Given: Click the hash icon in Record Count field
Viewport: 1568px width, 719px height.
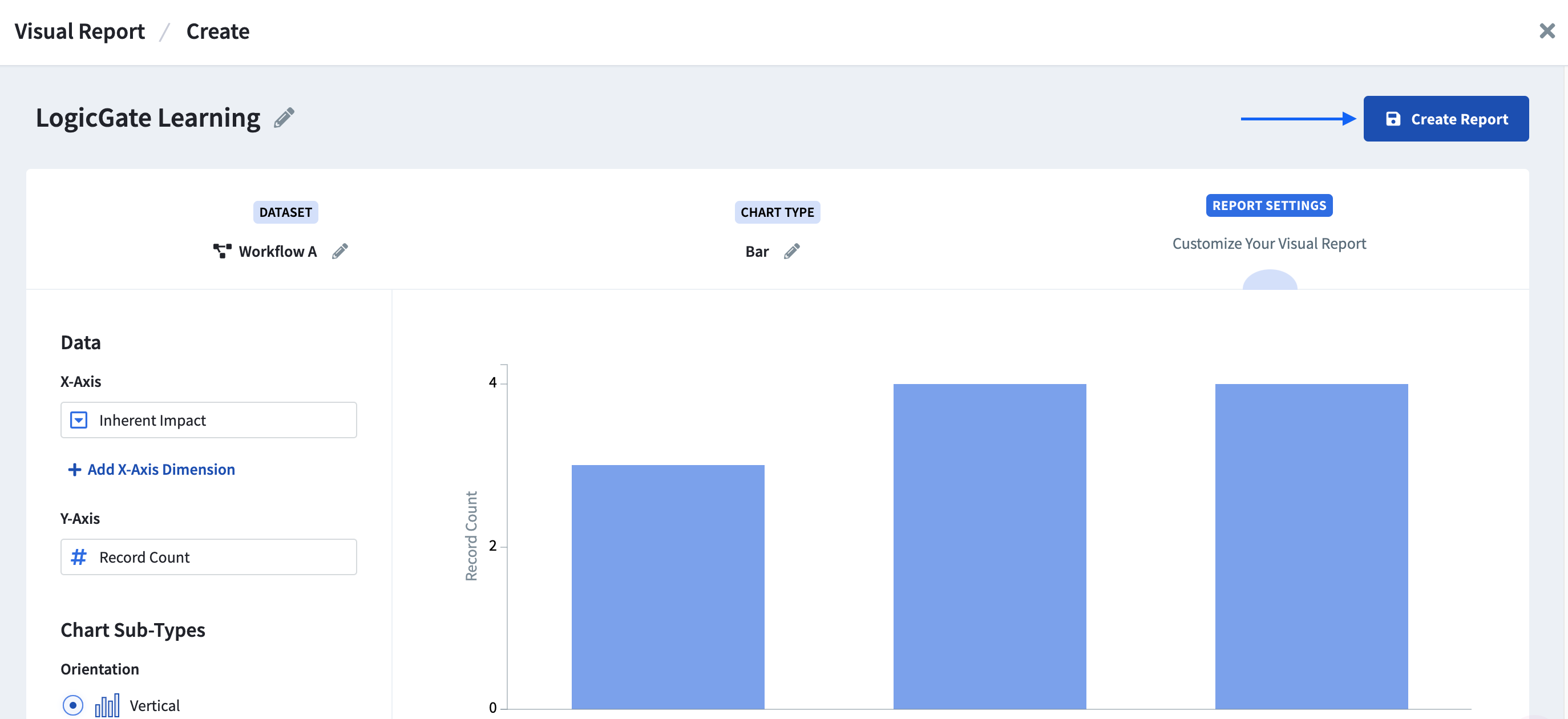Looking at the screenshot, I should [x=79, y=556].
